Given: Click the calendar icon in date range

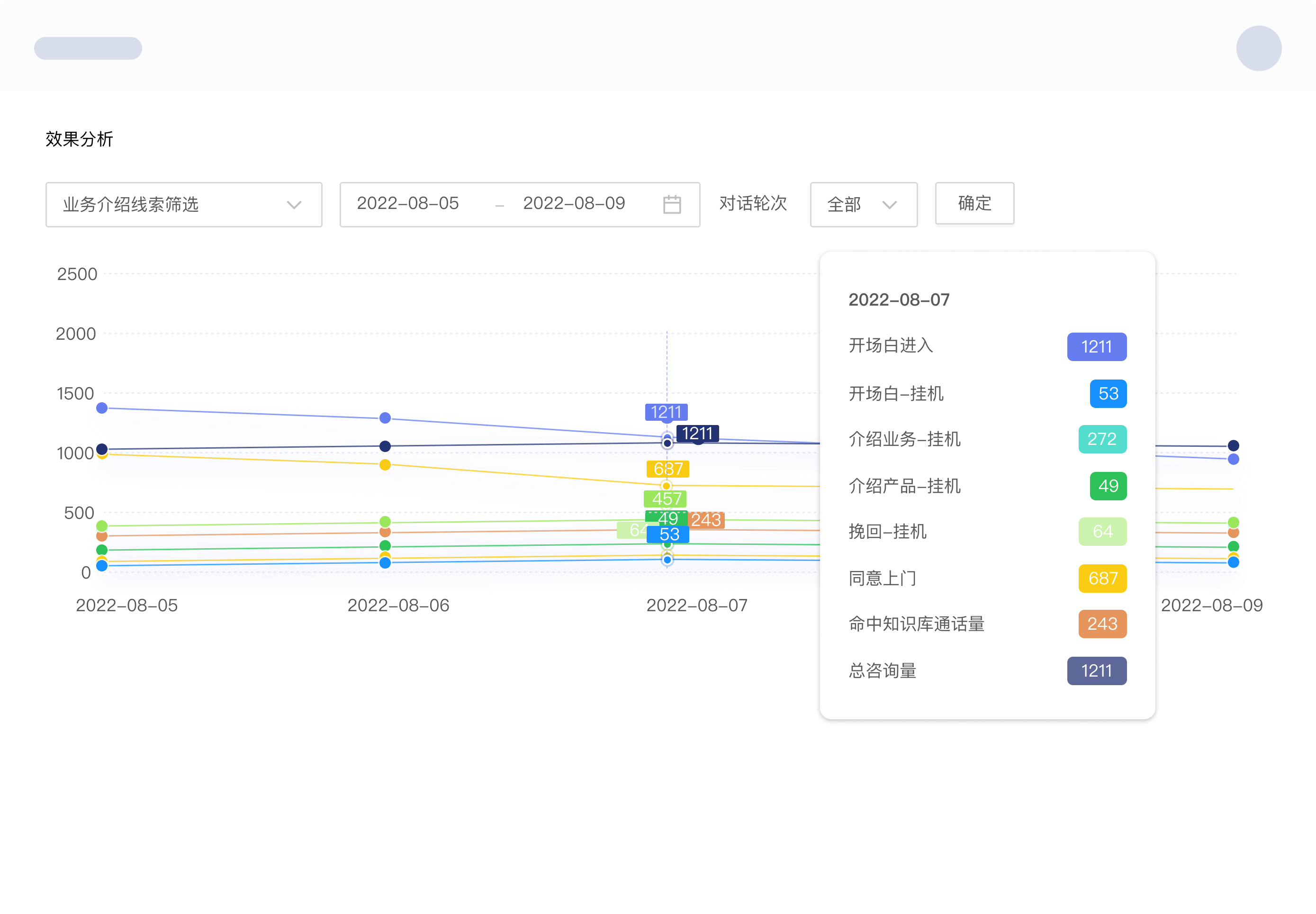Looking at the screenshot, I should (671, 204).
